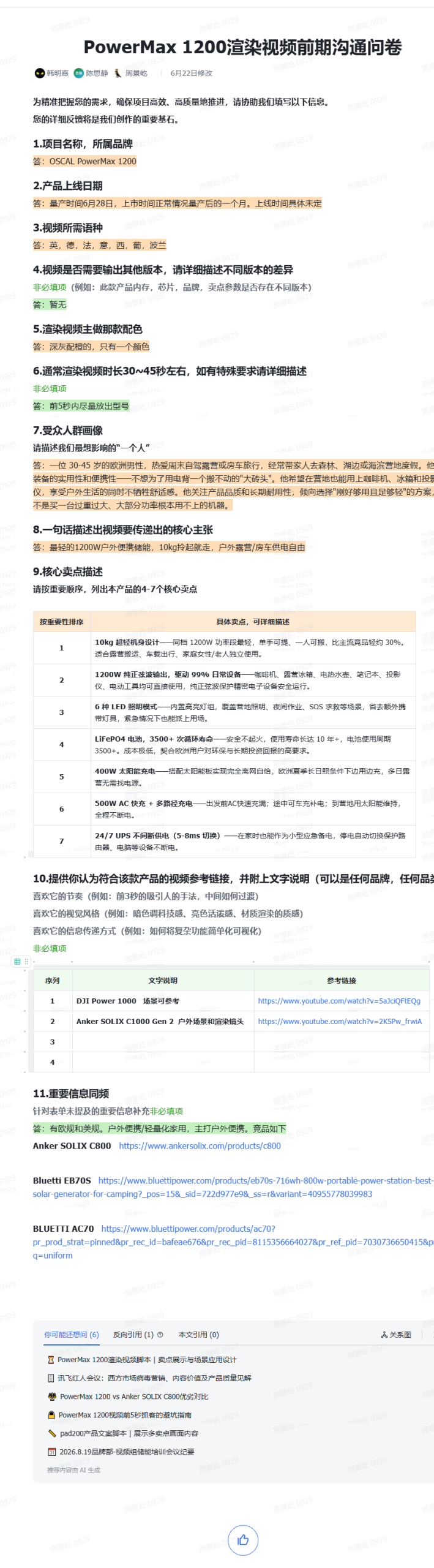Click the help icon beside 反向引用 (1)
This screenshot has height=1568, width=434.
(x=160, y=1334)
